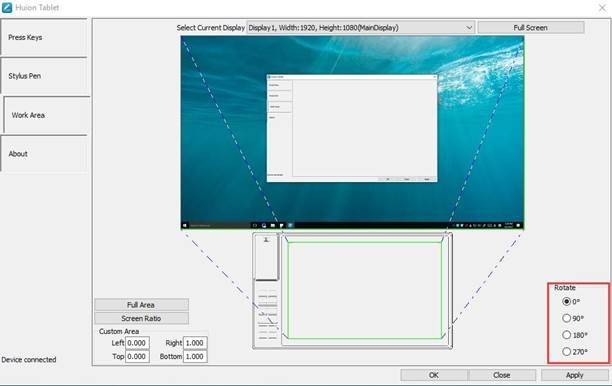Image resolution: width=612 pixels, height=386 pixels.
Task: Click the Full Area button
Action: [x=141, y=305]
